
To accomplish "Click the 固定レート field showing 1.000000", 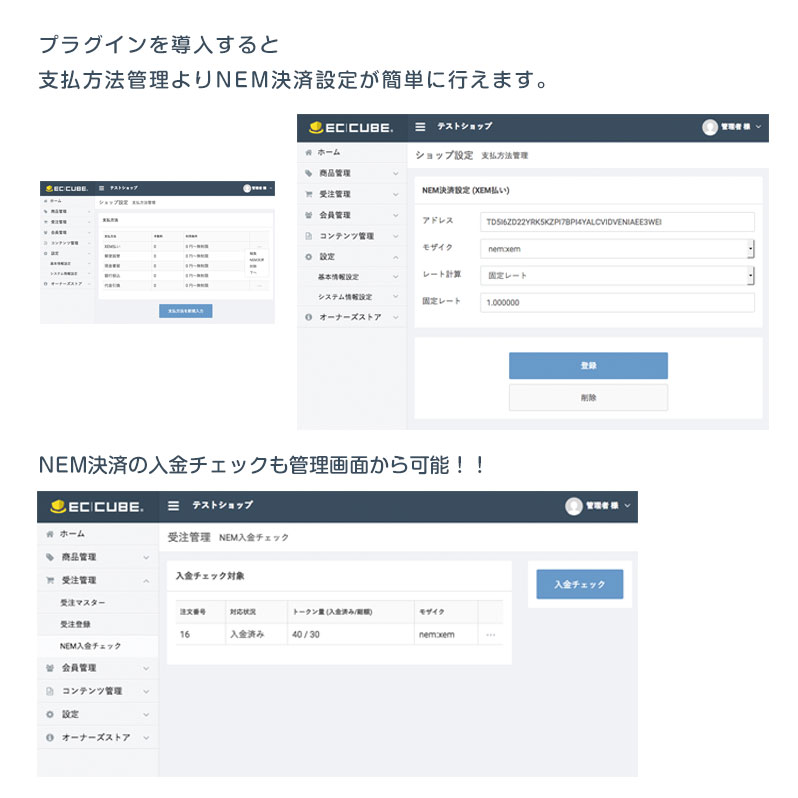I will [617, 302].
